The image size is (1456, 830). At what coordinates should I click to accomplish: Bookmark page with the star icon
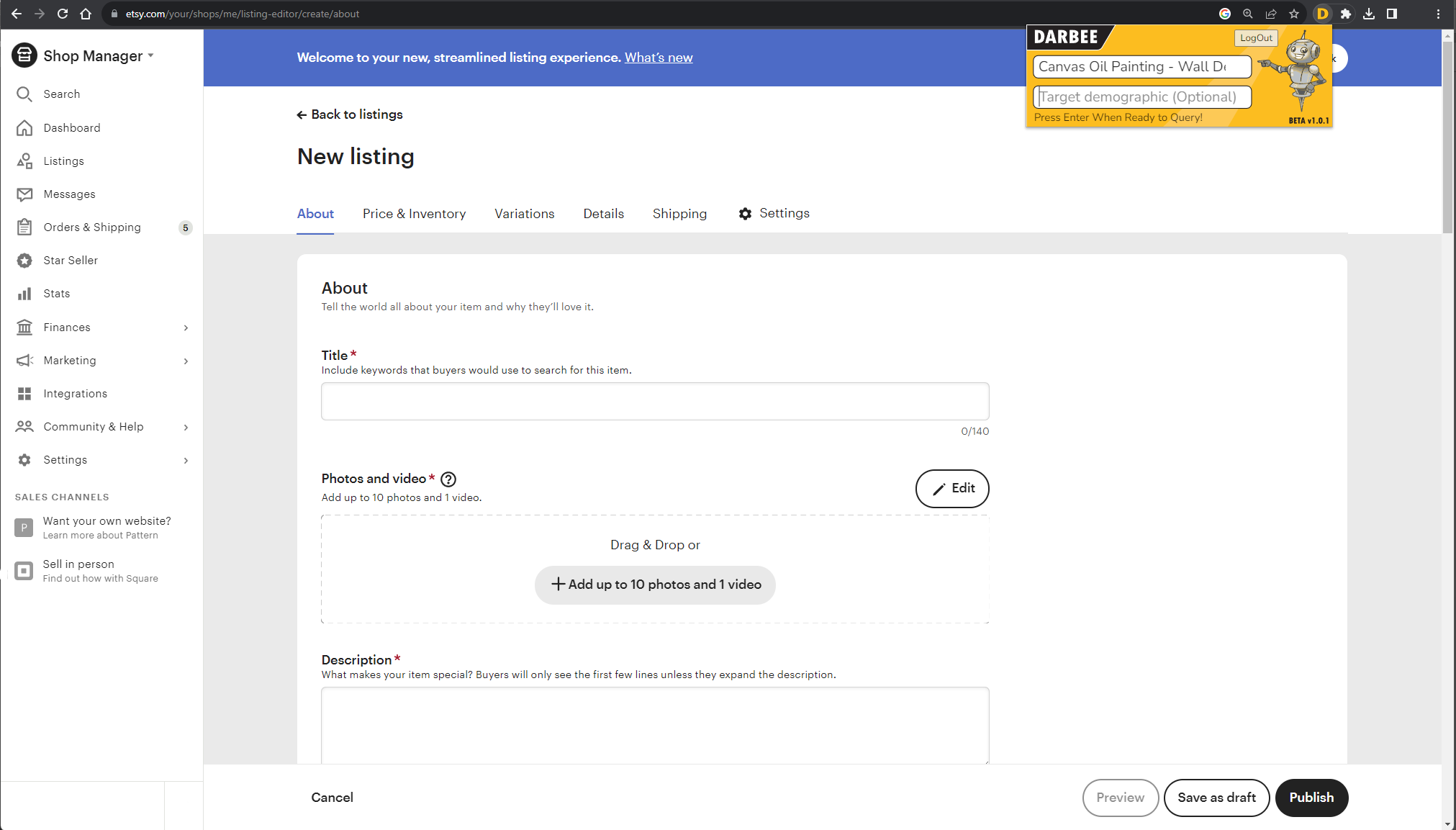[x=1294, y=14]
